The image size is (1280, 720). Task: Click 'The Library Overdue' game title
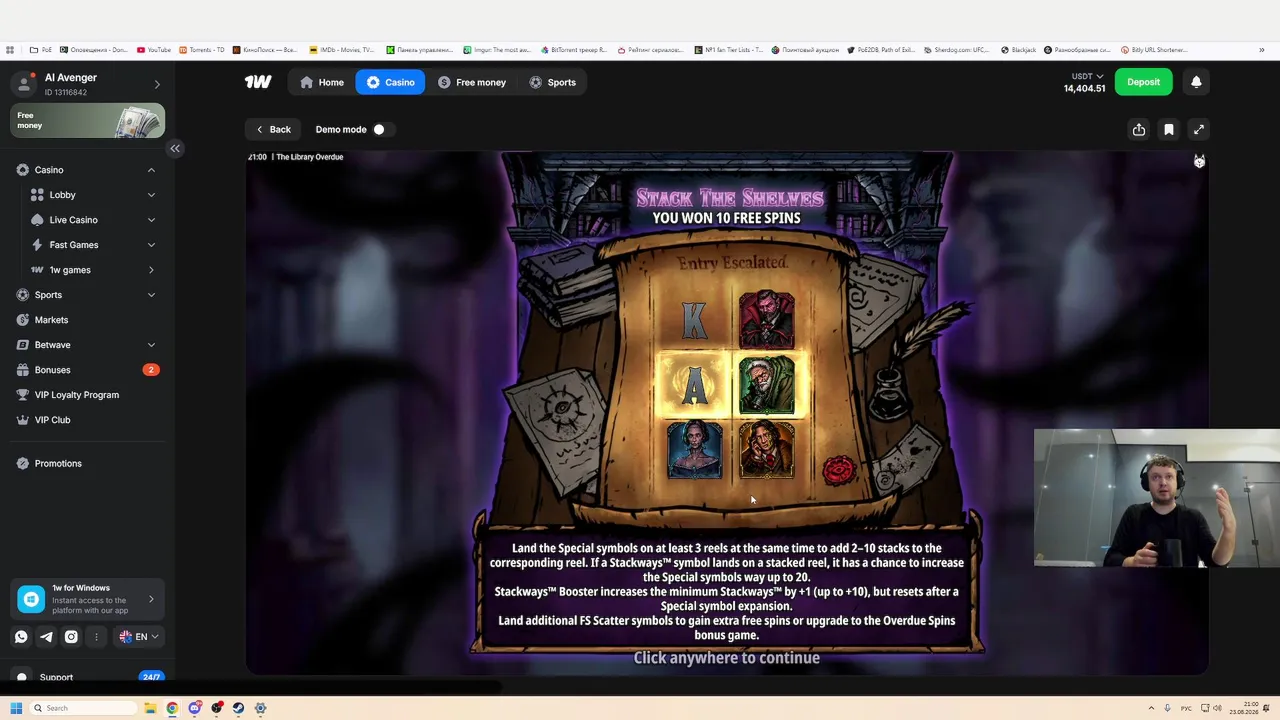tap(310, 157)
